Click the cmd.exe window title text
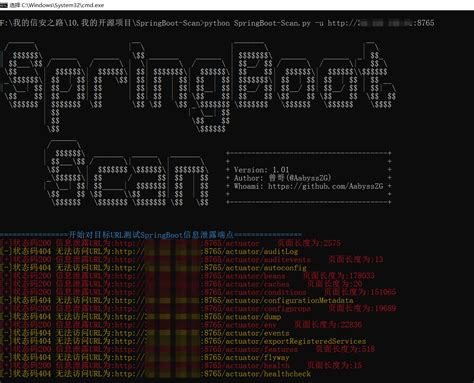474x383 pixels. [x=57, y=5]
